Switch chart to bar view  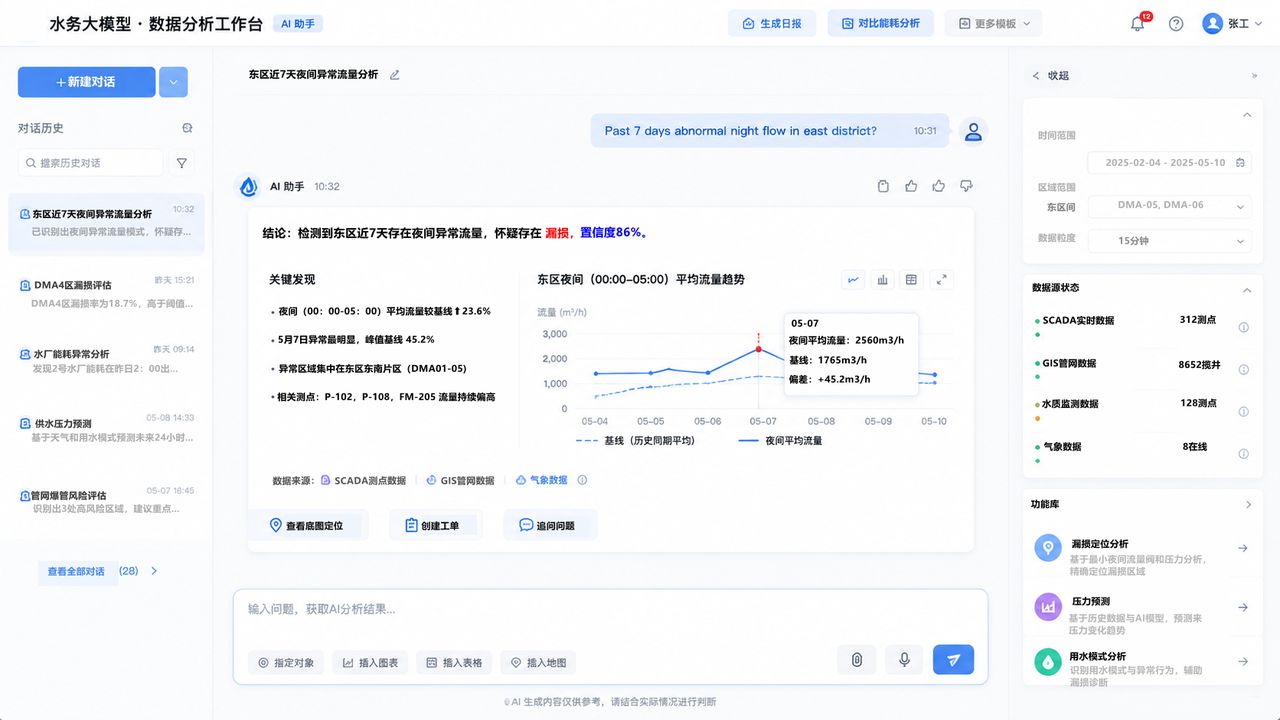click(882, 280)
